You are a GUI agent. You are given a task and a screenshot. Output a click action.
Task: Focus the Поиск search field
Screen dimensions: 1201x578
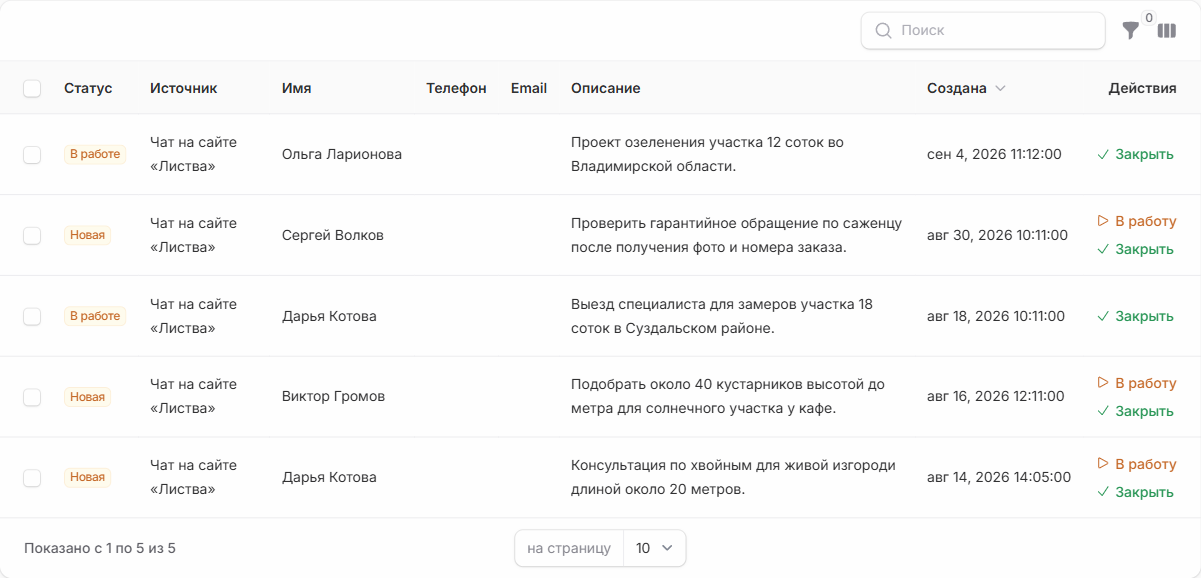[983, 30]
